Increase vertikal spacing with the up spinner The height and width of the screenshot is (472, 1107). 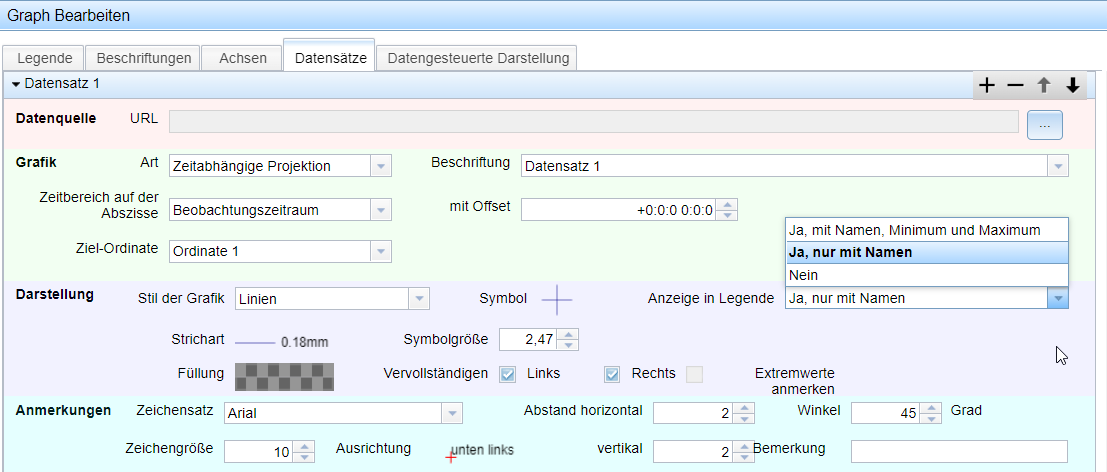[x=744, y=447]
